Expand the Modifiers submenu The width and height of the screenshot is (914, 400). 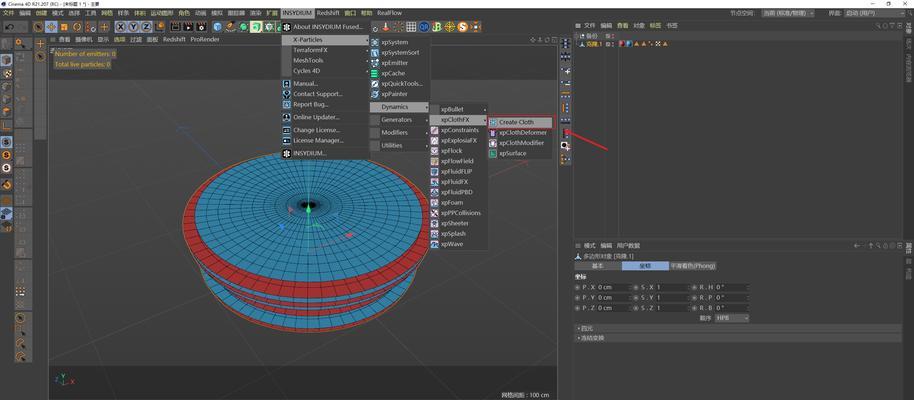399,132
